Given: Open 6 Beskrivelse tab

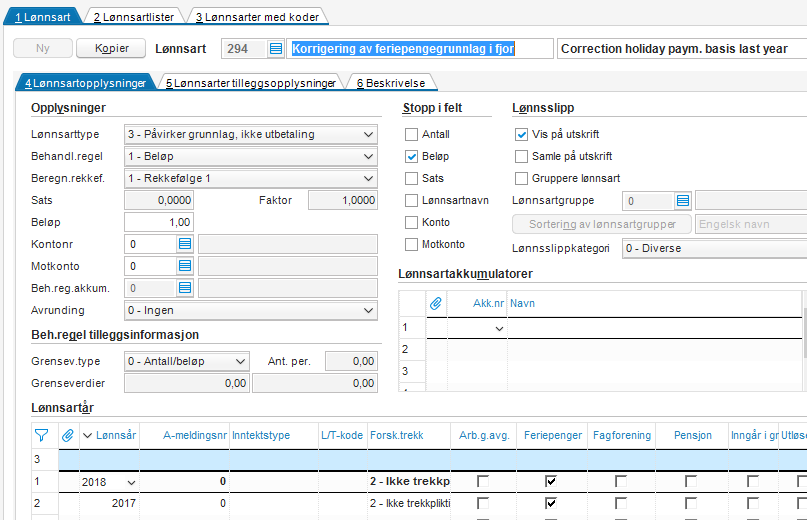Looking at the screenshot, I should [391, 83].
